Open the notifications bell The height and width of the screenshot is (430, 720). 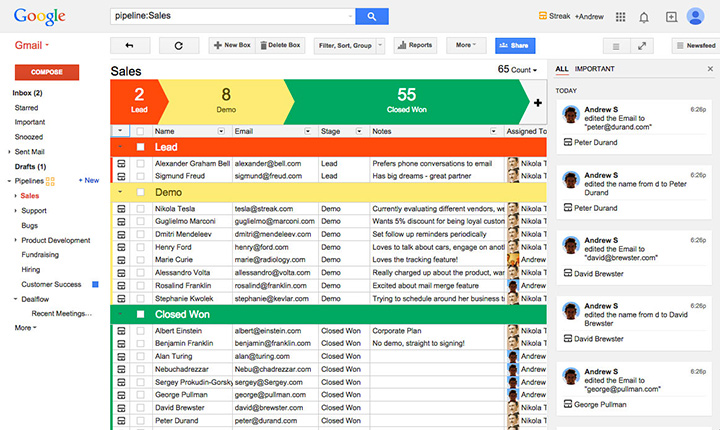click(x=644, y=17)
